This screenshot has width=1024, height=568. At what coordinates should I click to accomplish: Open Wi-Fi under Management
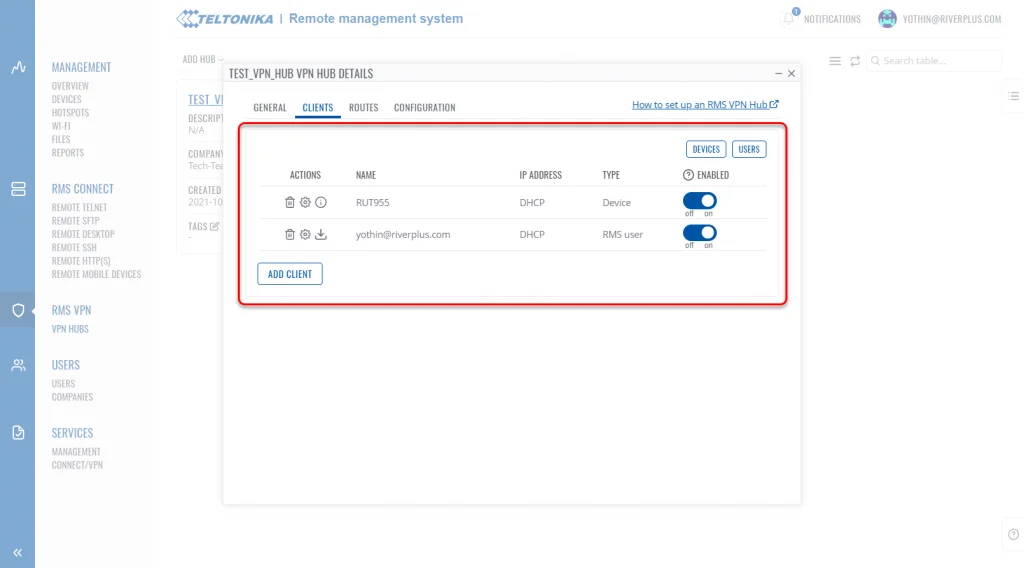(x=61, y=126)
